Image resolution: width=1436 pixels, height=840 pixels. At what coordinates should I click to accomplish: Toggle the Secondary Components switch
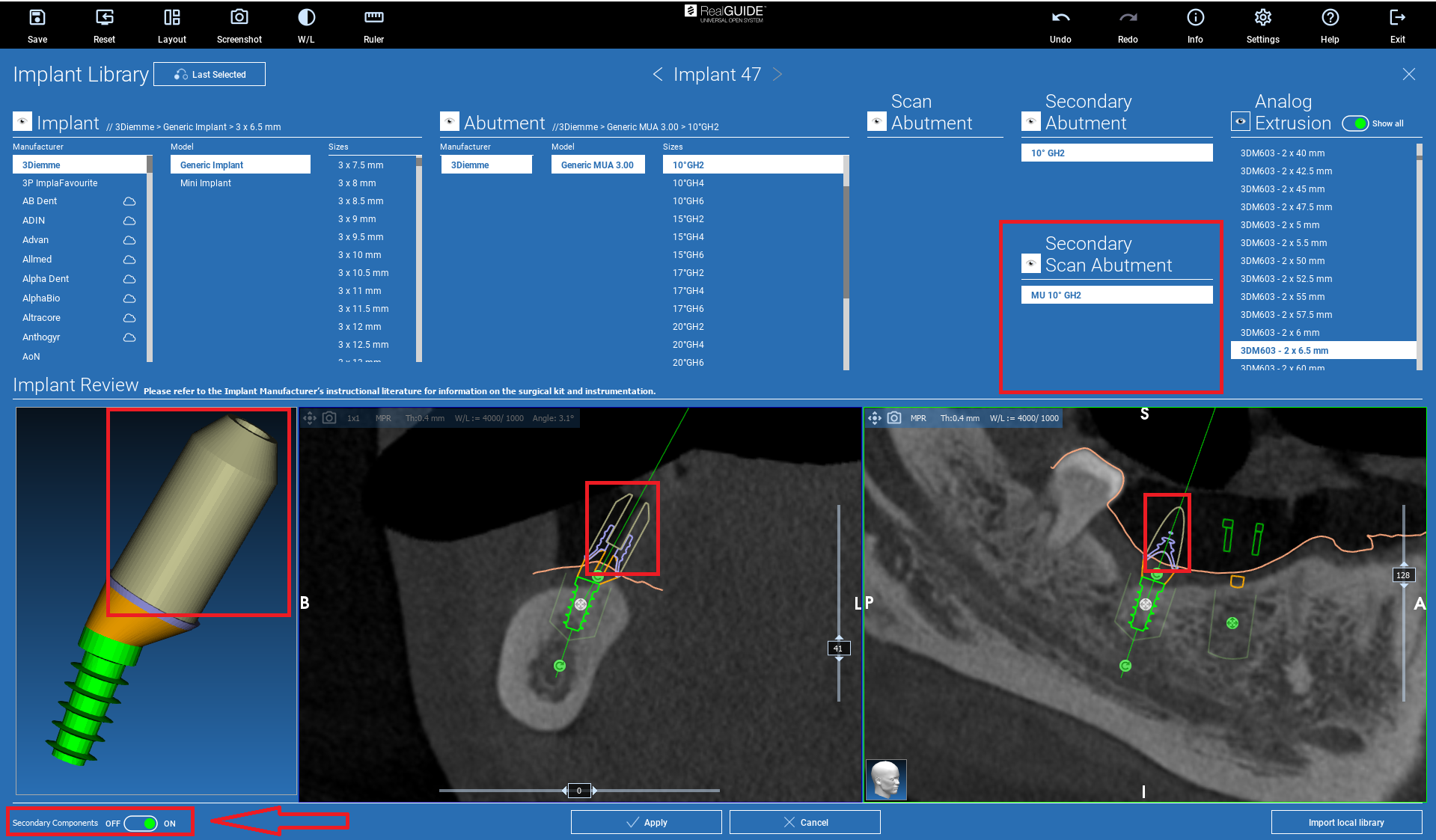pyautogui.click(x=141, y=824)
